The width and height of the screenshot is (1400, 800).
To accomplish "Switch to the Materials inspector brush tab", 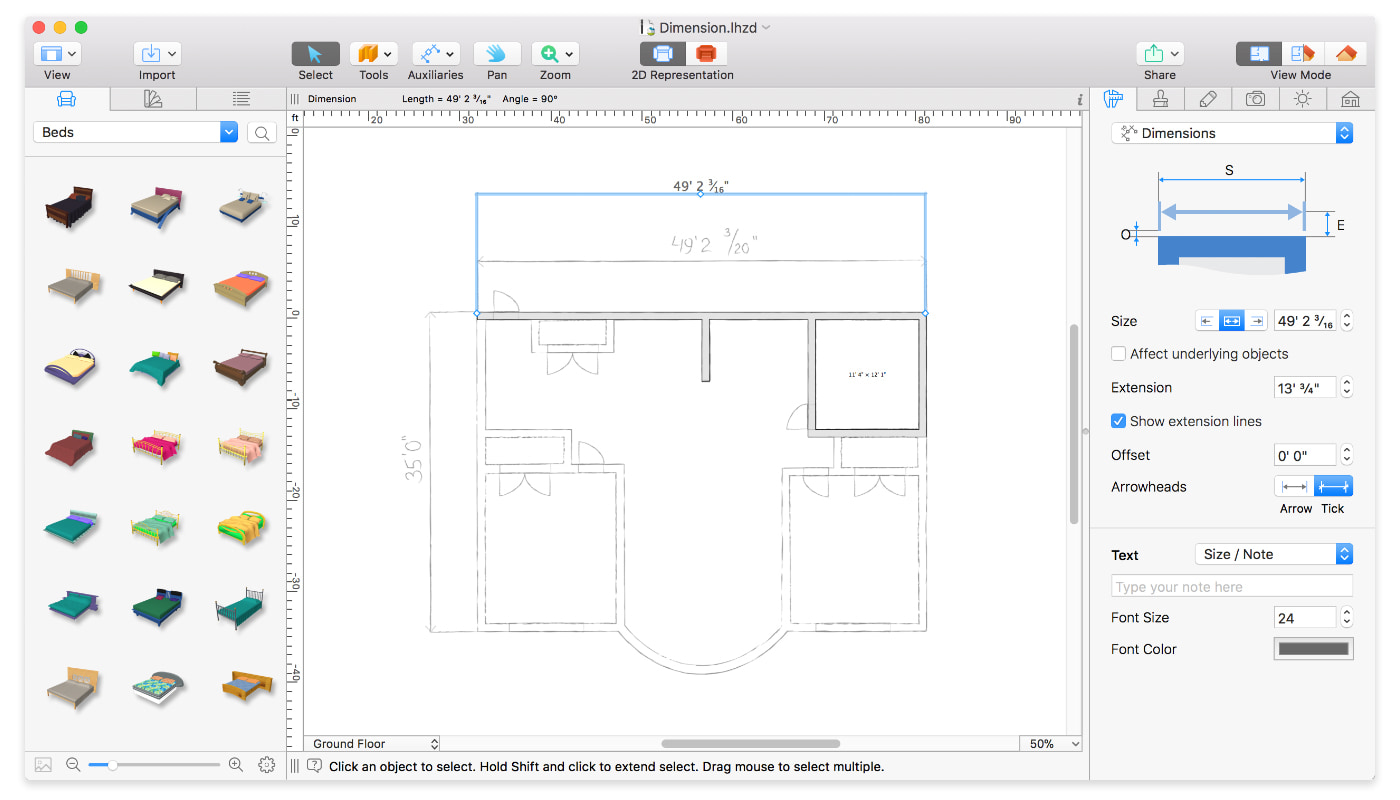I will pyautogui.click(x=1160, y=98).
